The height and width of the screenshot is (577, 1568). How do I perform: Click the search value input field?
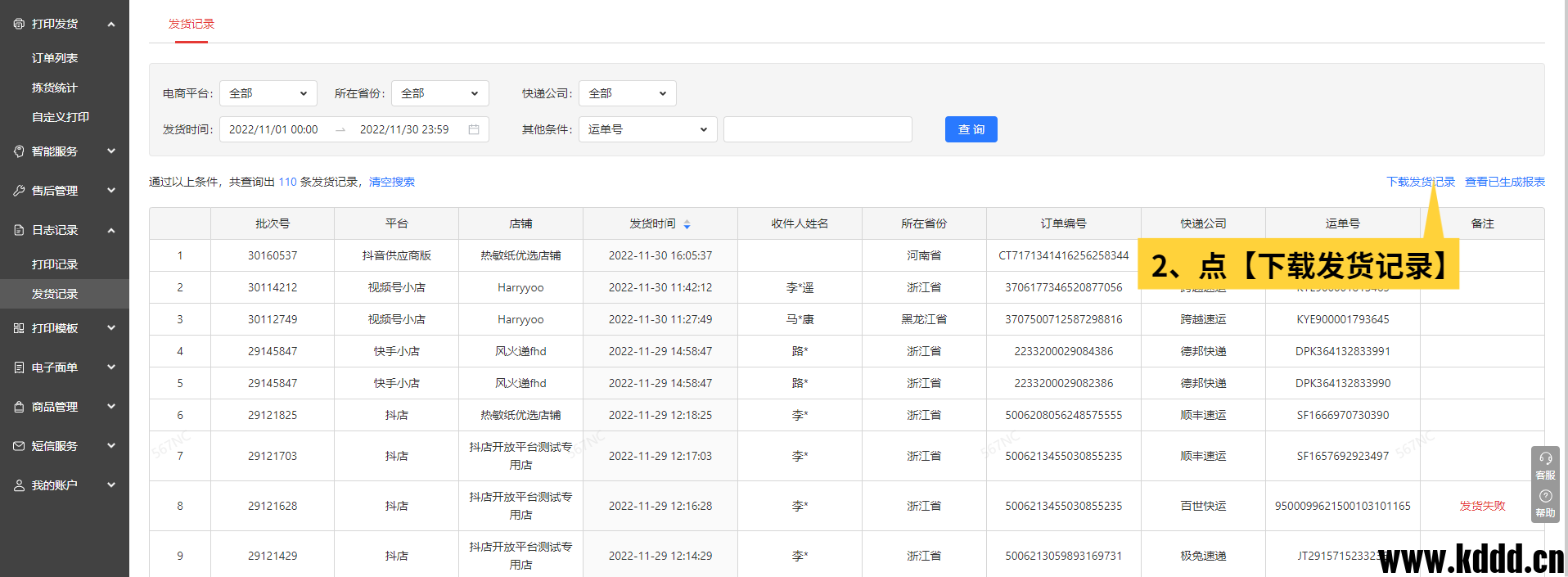pos(818,129)
